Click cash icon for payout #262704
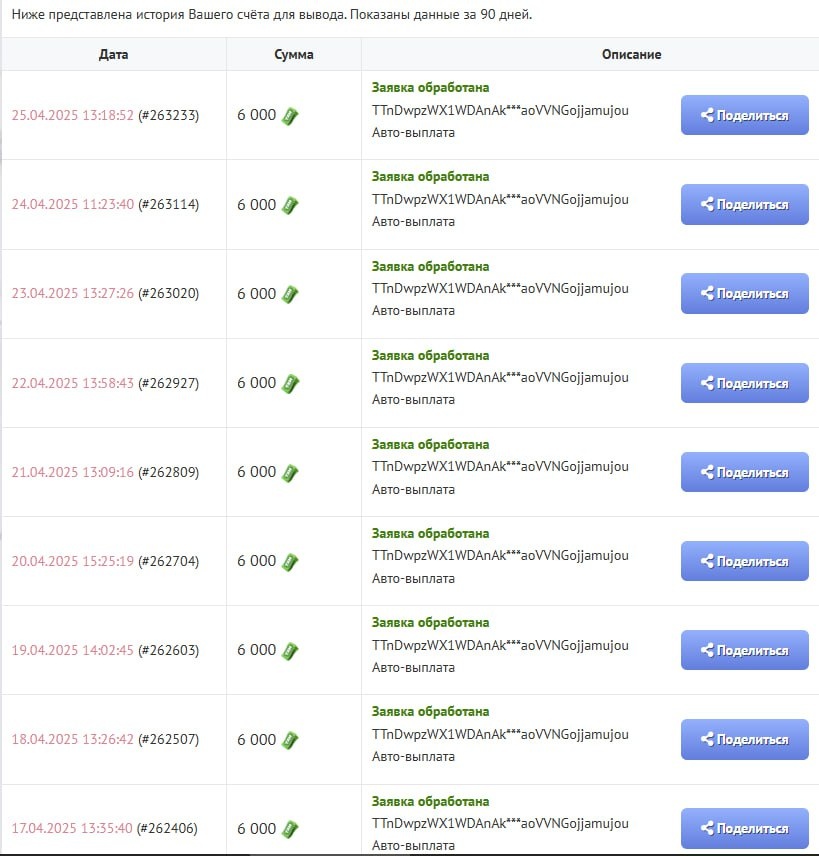This screenshot has width=819, height=856. coord(290,561)
